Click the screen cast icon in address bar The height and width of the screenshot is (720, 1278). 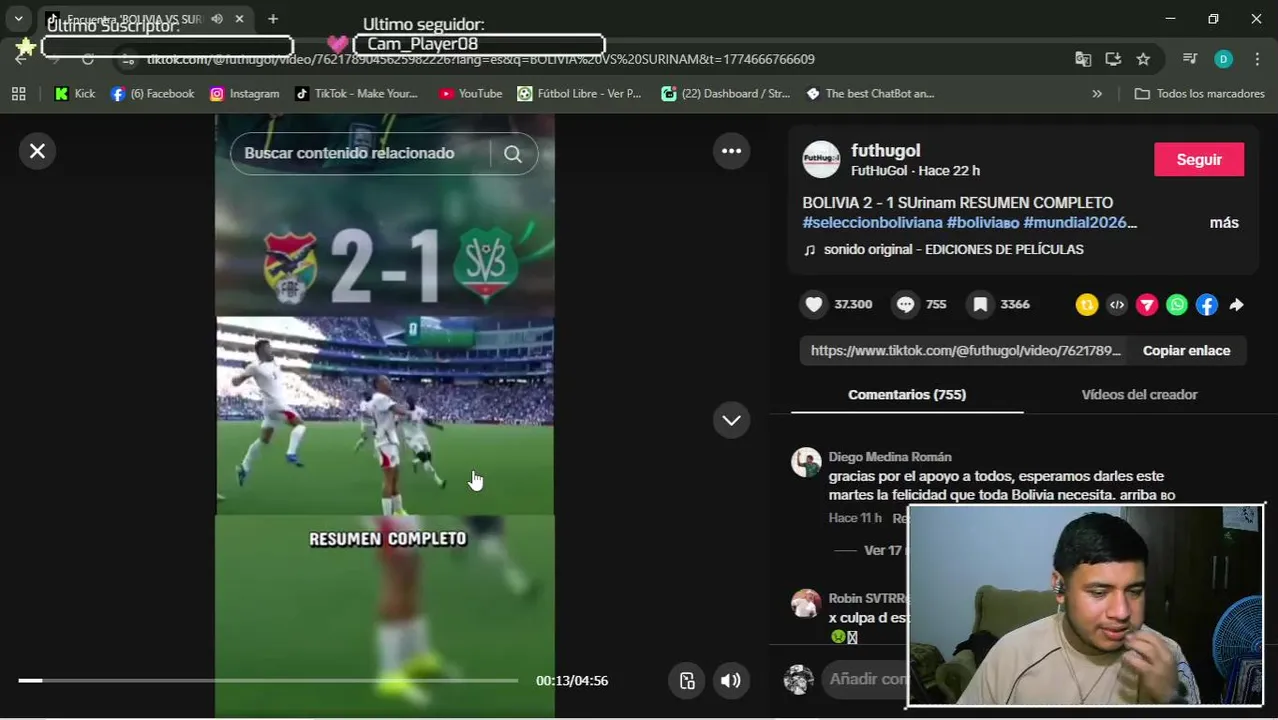(1113, 60)
